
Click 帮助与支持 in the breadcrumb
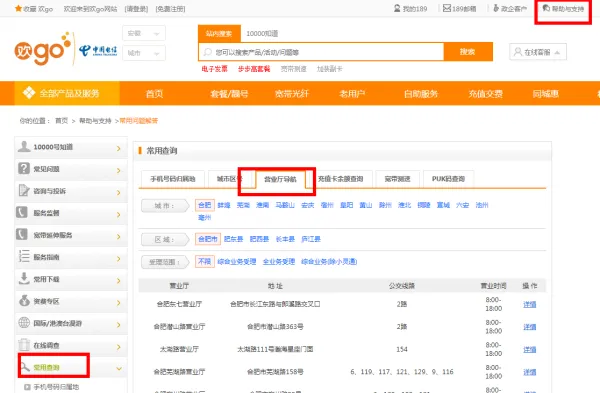point(95,121)
